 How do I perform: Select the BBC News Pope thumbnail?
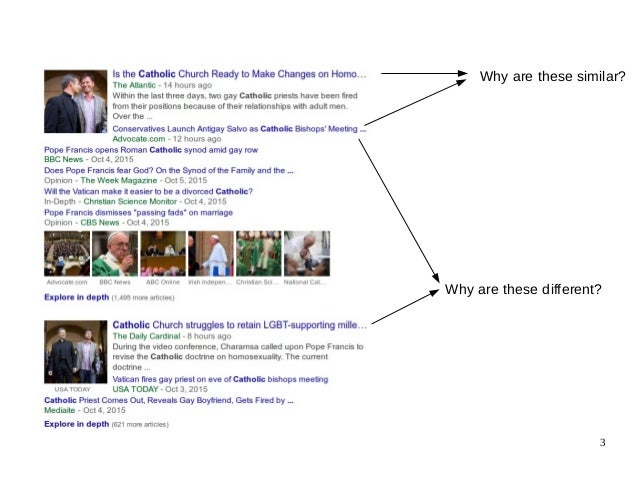[x=115, y=254]
